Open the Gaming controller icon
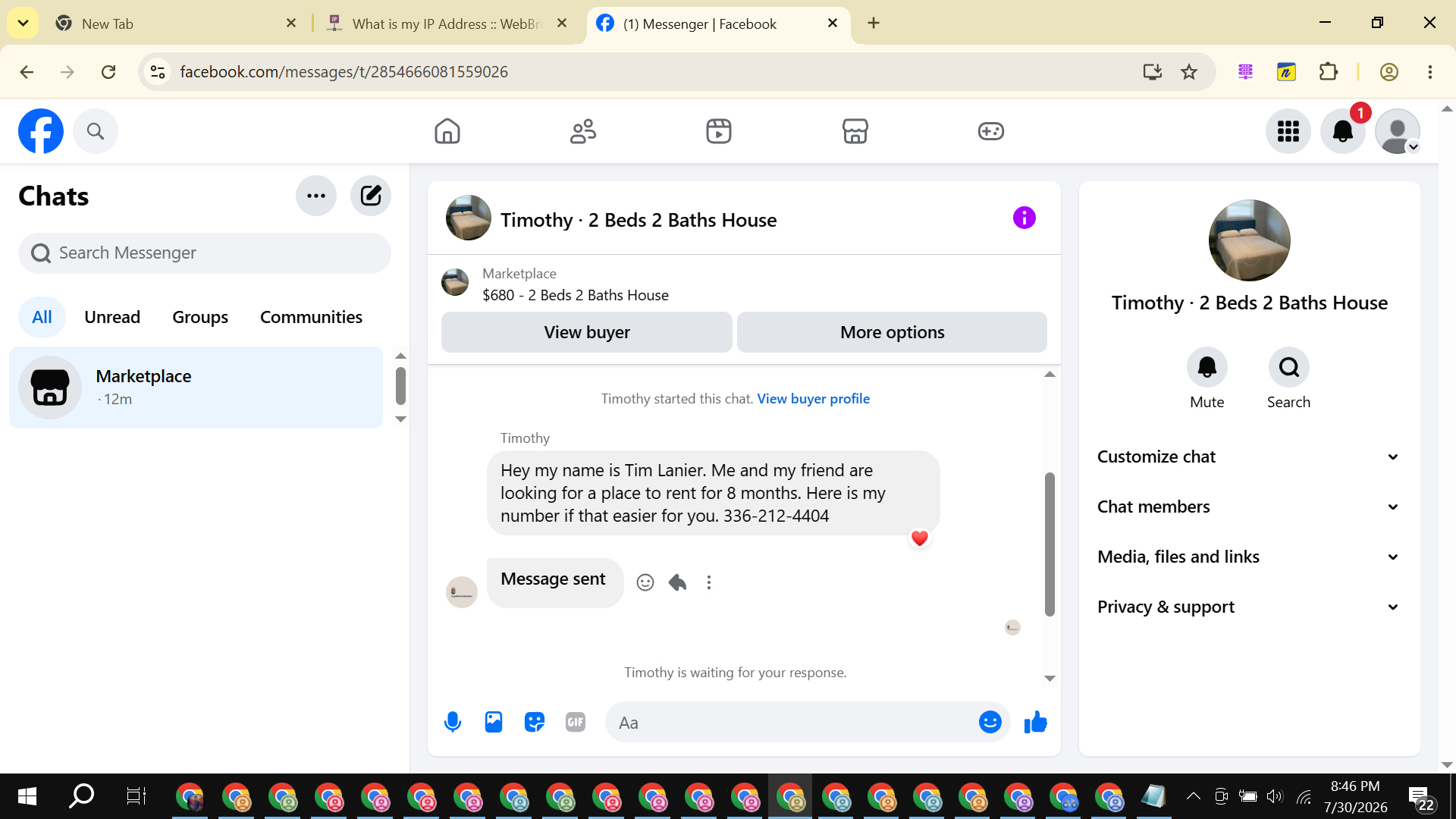Viewport: 1456px width, 819px height. click(x=991, y=131)
